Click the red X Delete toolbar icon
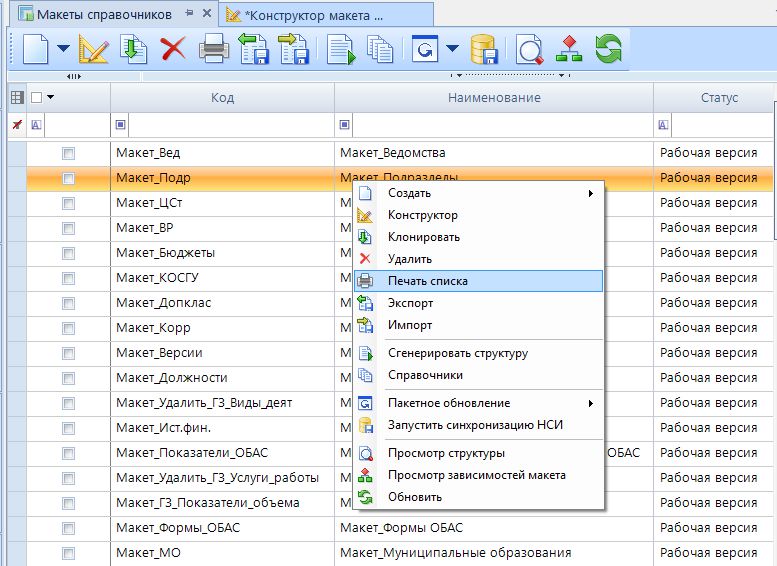Viewport: 777px width, 566px height. pyautogui.click(x=173, y=48)
